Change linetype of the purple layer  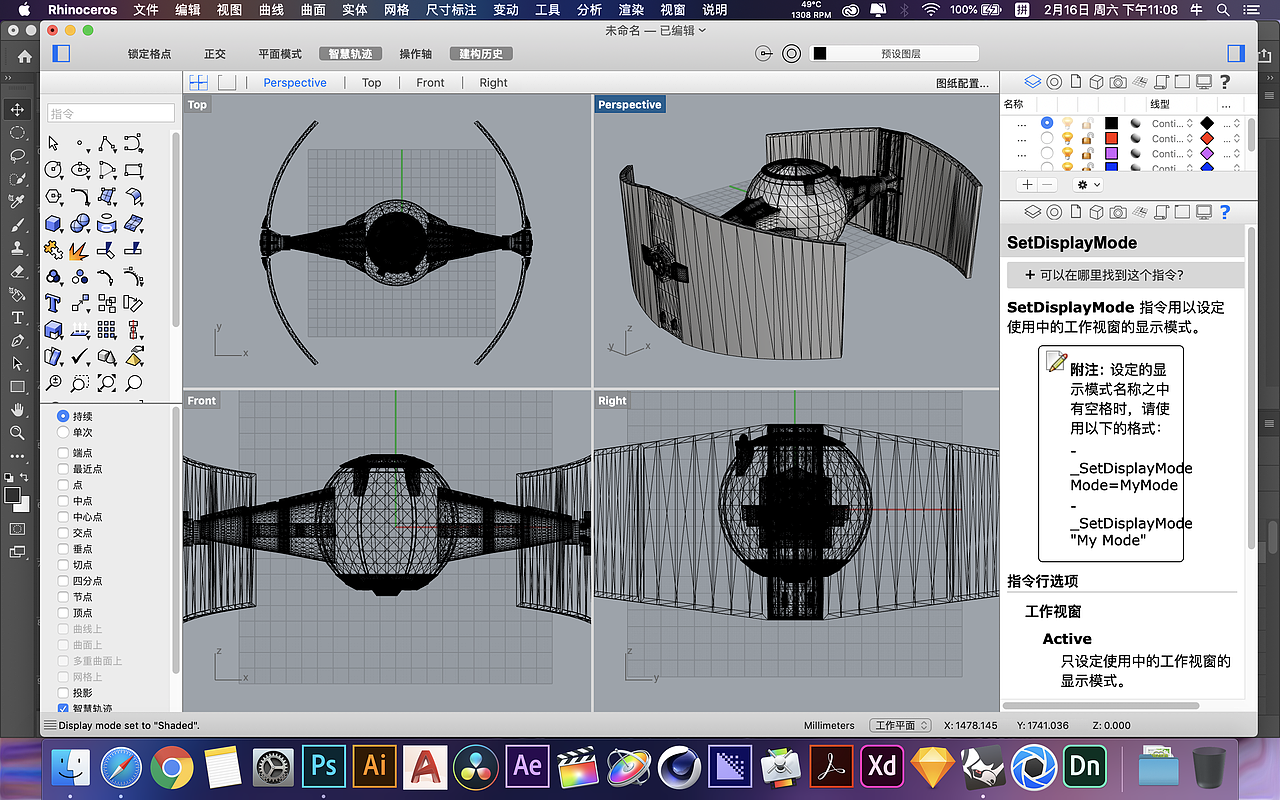click(x=1172, y=154)
